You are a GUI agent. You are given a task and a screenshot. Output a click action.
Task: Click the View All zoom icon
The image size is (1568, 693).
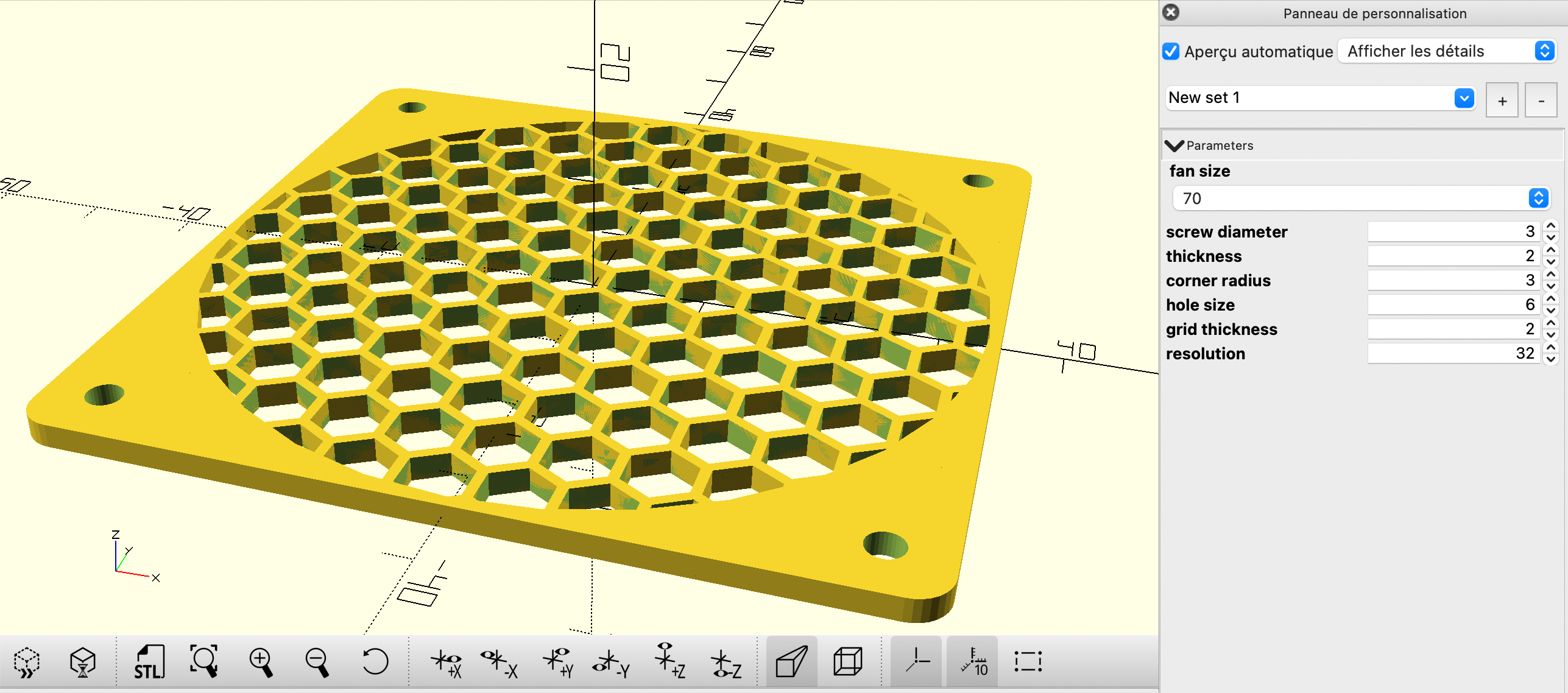point(204,662)
